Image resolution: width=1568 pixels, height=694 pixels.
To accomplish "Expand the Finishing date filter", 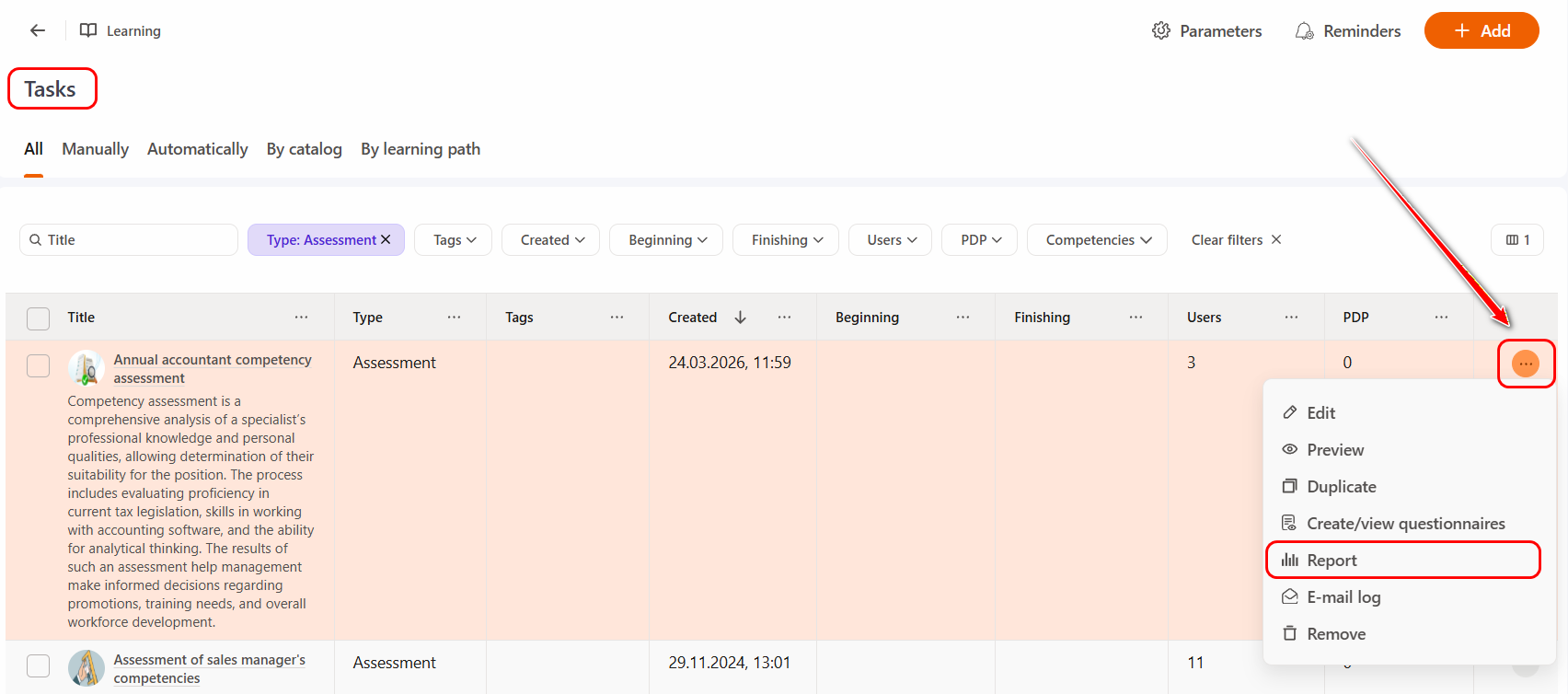I will coord(785,240).
